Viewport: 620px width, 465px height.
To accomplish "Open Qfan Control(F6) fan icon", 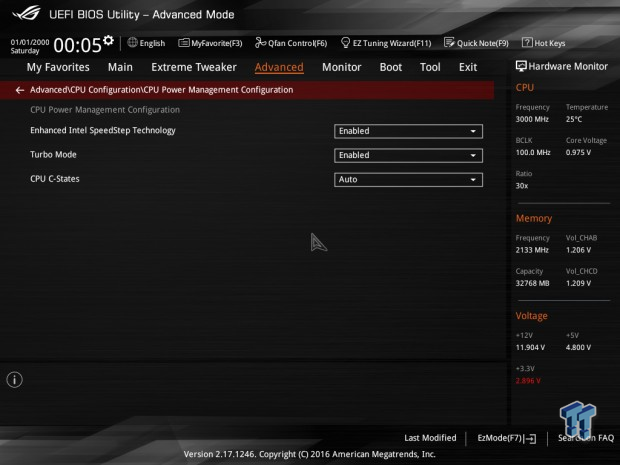I will tap(260, 42).
